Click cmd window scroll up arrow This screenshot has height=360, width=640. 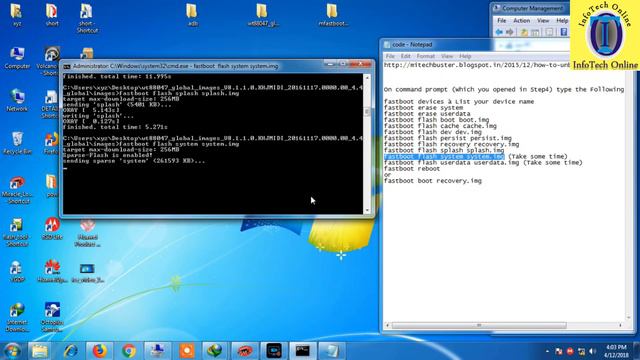tap(367, 78)
